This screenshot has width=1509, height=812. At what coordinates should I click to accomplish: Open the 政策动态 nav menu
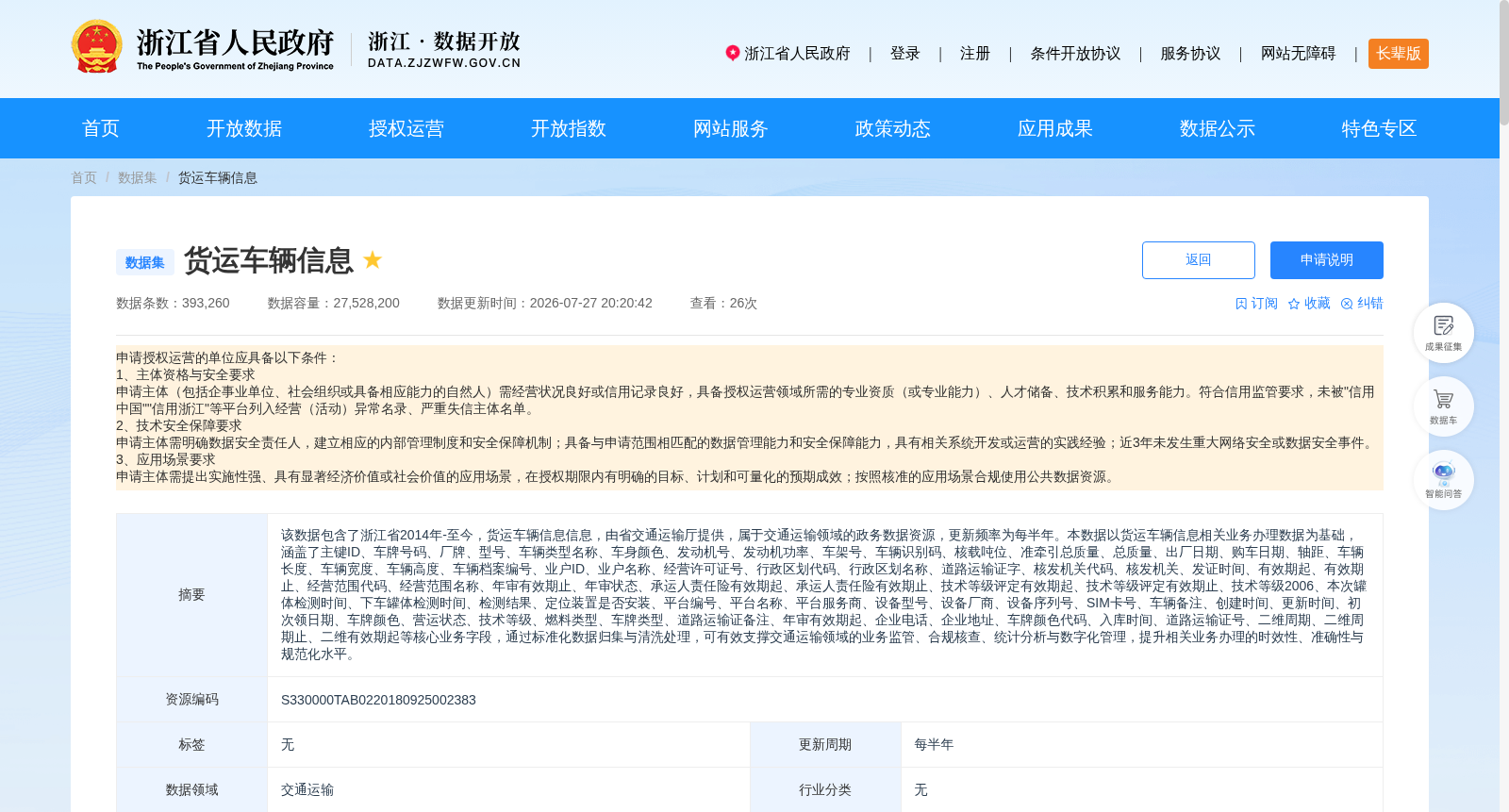pyautogui.click(x=893, y=128)
